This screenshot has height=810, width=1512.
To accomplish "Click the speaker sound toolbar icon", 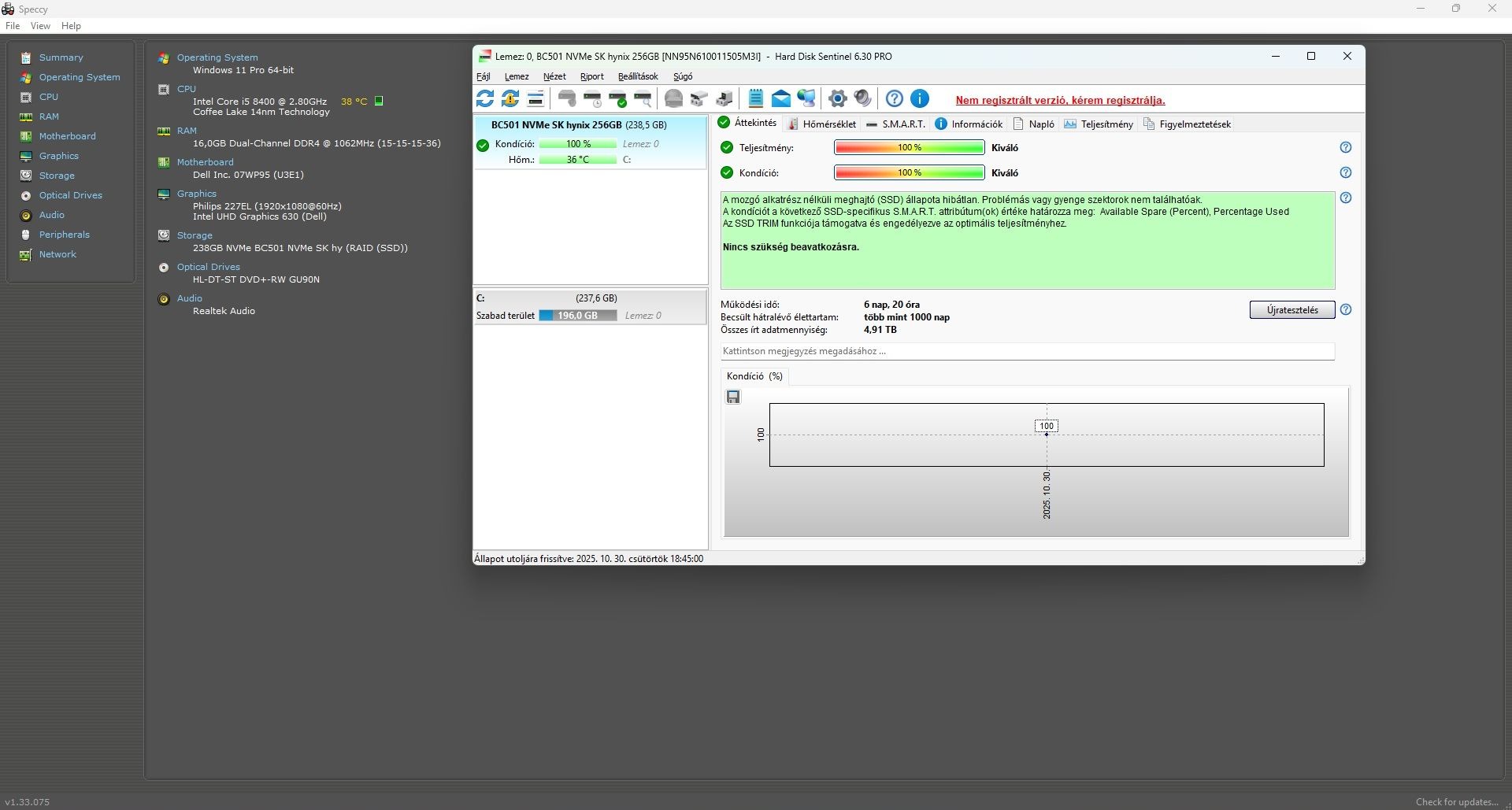I will (863, 98).
